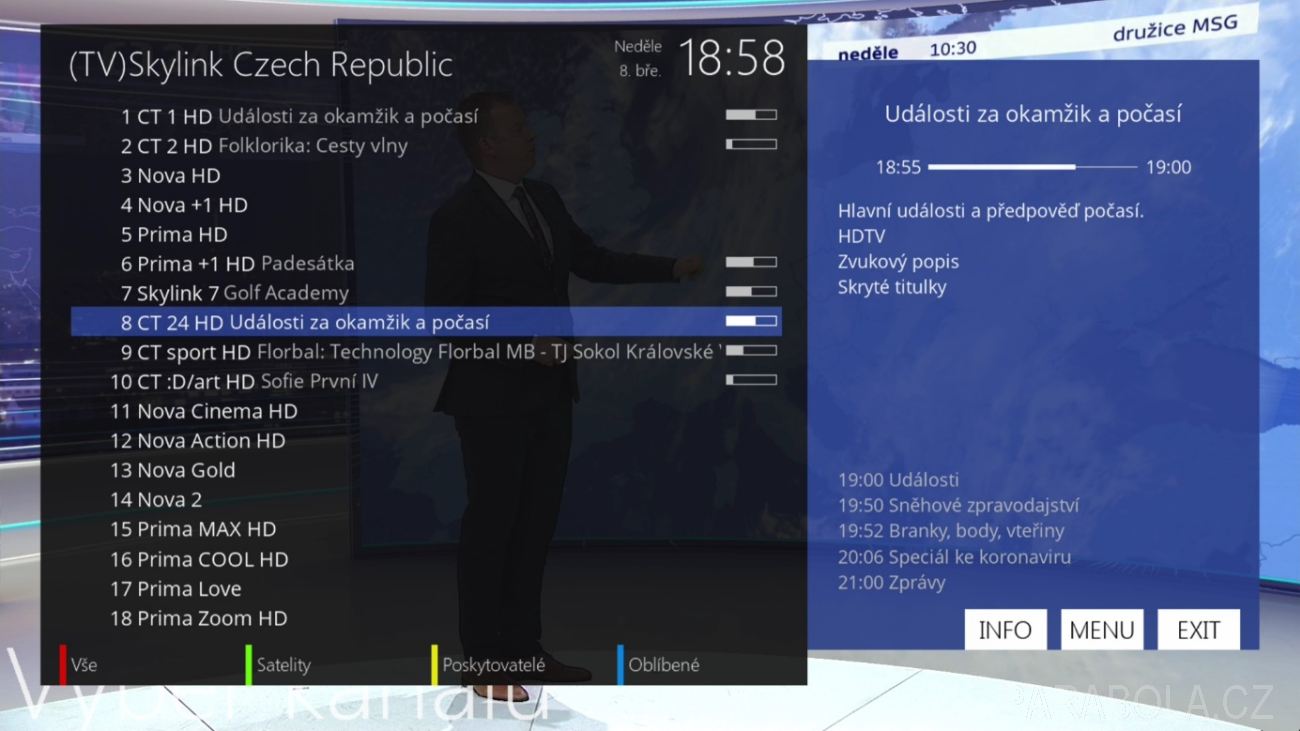Click the 20:06 Speciál ke koronaviru entry
The height and width of the screenshot is (731, 1300).
click(x=955, y=557)
